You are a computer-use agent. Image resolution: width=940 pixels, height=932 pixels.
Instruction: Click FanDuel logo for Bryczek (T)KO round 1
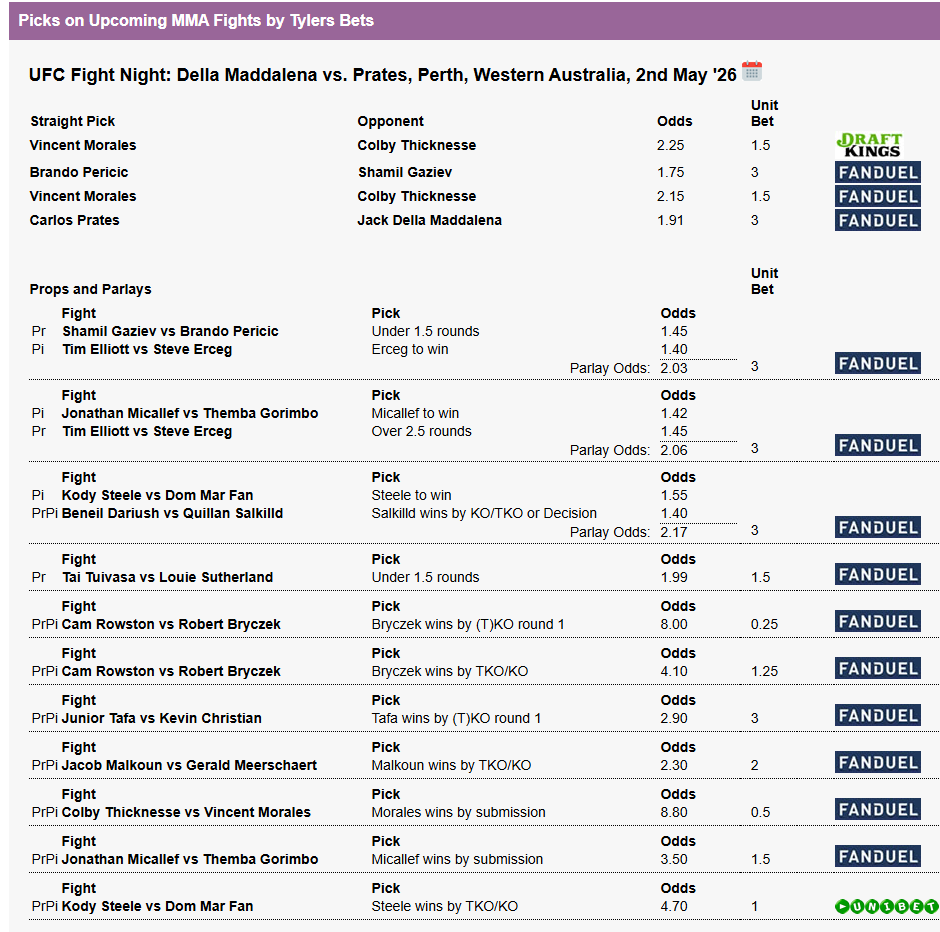878,622
